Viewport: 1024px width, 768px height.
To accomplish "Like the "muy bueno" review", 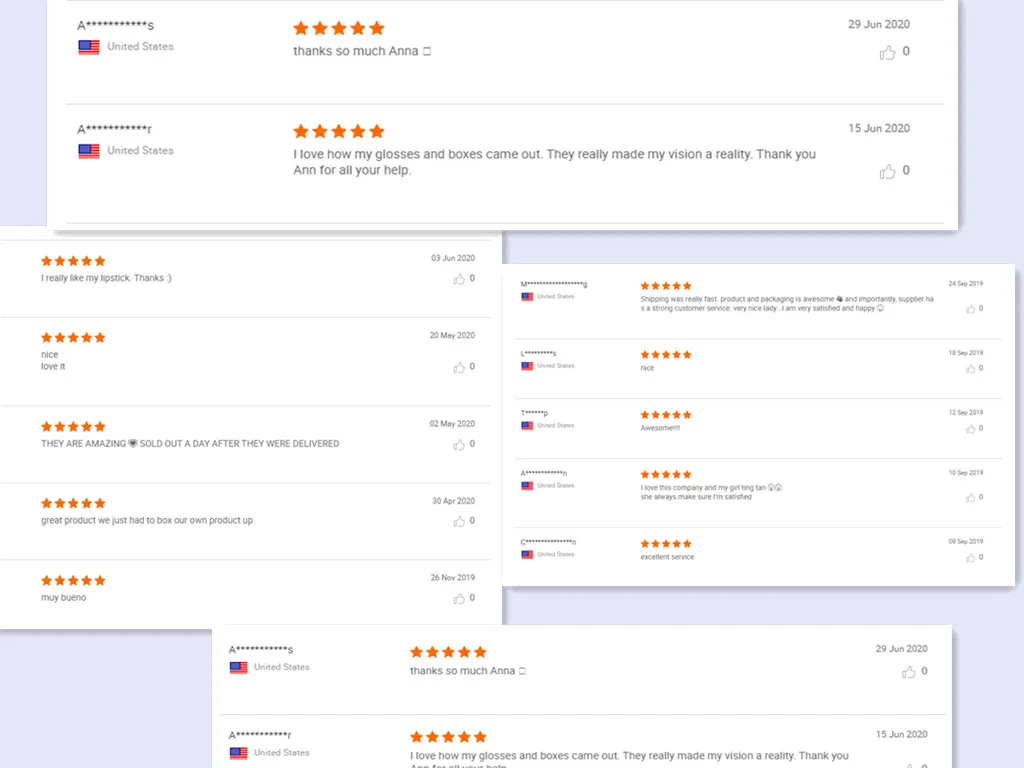I will [459, 598].
